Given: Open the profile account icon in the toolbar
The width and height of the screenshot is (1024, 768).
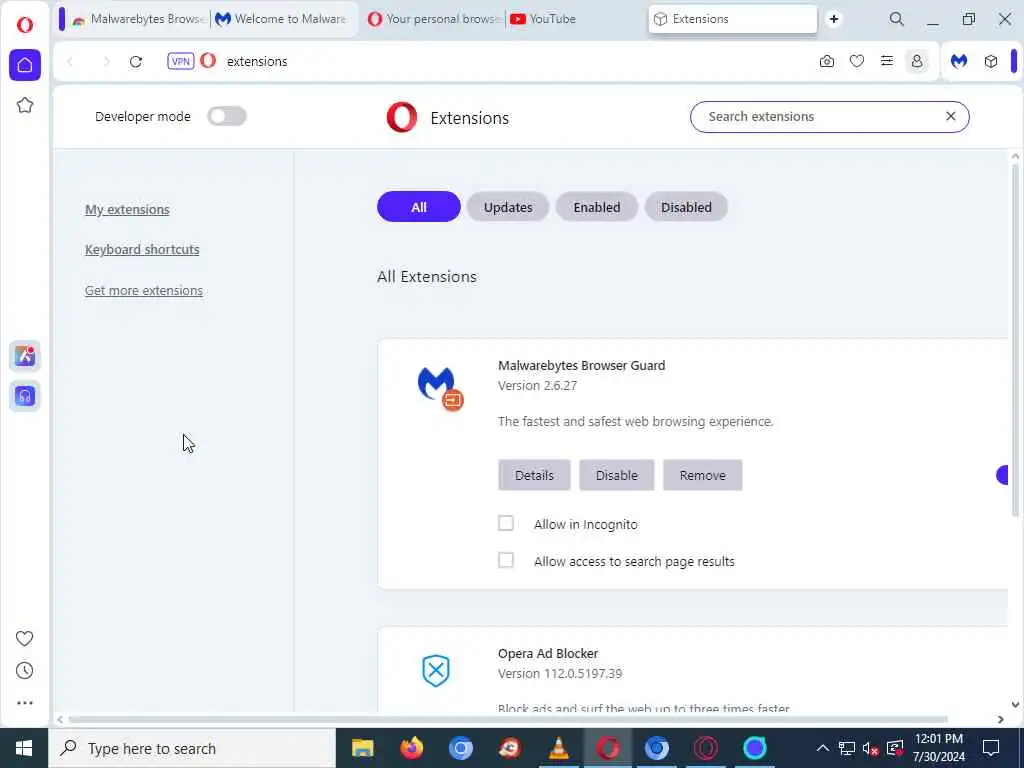Looking at the screenshot, I should (x=917, y=61).
